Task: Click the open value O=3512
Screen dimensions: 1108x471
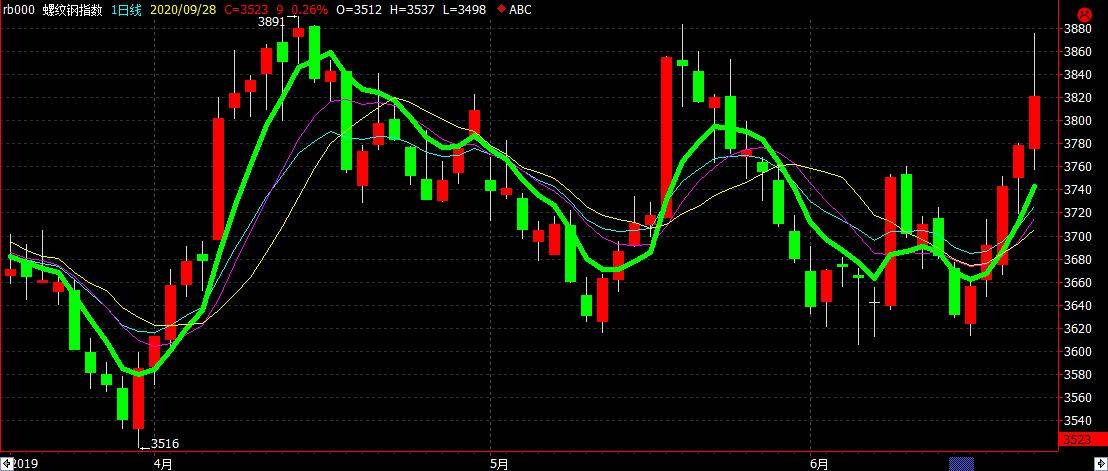Action: pos(359,9)
